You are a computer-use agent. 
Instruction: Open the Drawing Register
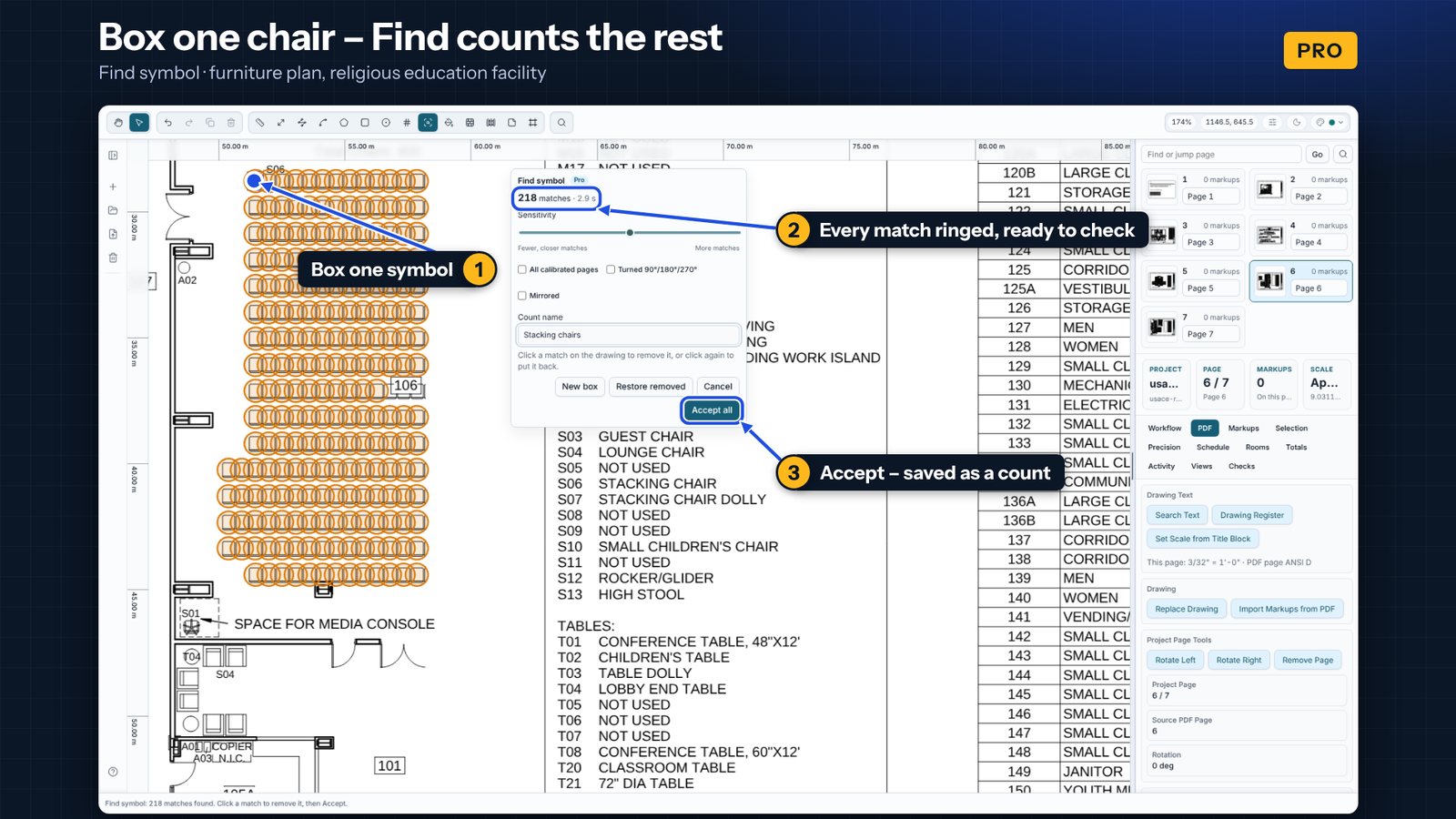[x=1251, y=515]
